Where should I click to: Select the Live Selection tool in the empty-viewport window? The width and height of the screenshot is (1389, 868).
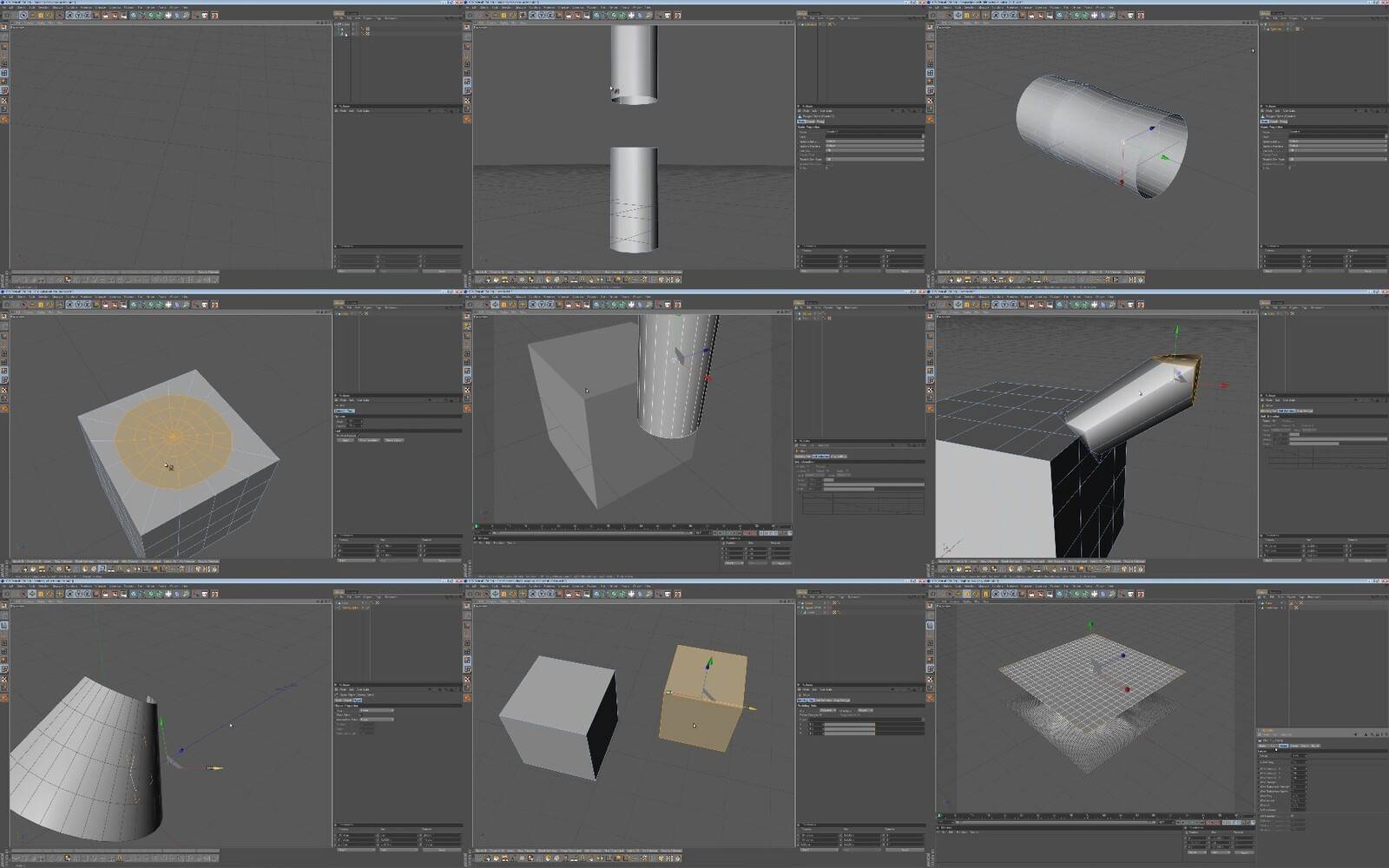[23, 16]
